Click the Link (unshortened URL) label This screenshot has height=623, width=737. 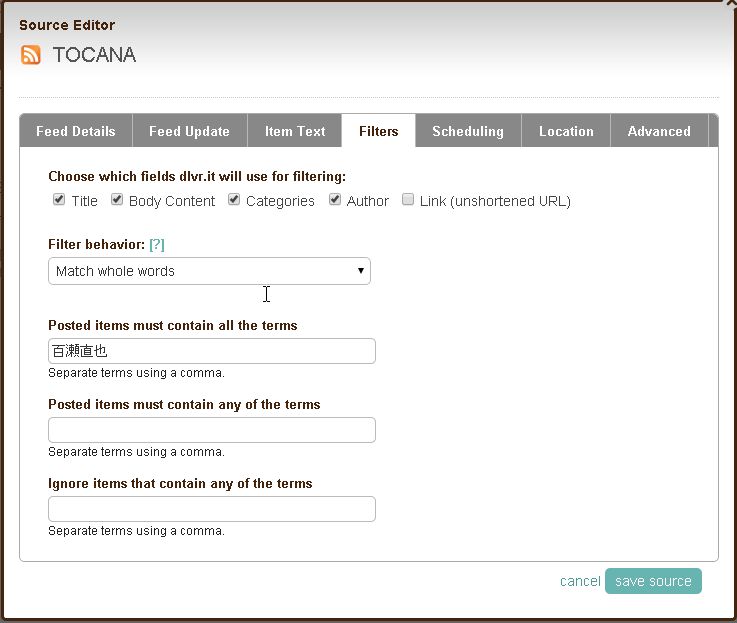click(x=495, y=201)
